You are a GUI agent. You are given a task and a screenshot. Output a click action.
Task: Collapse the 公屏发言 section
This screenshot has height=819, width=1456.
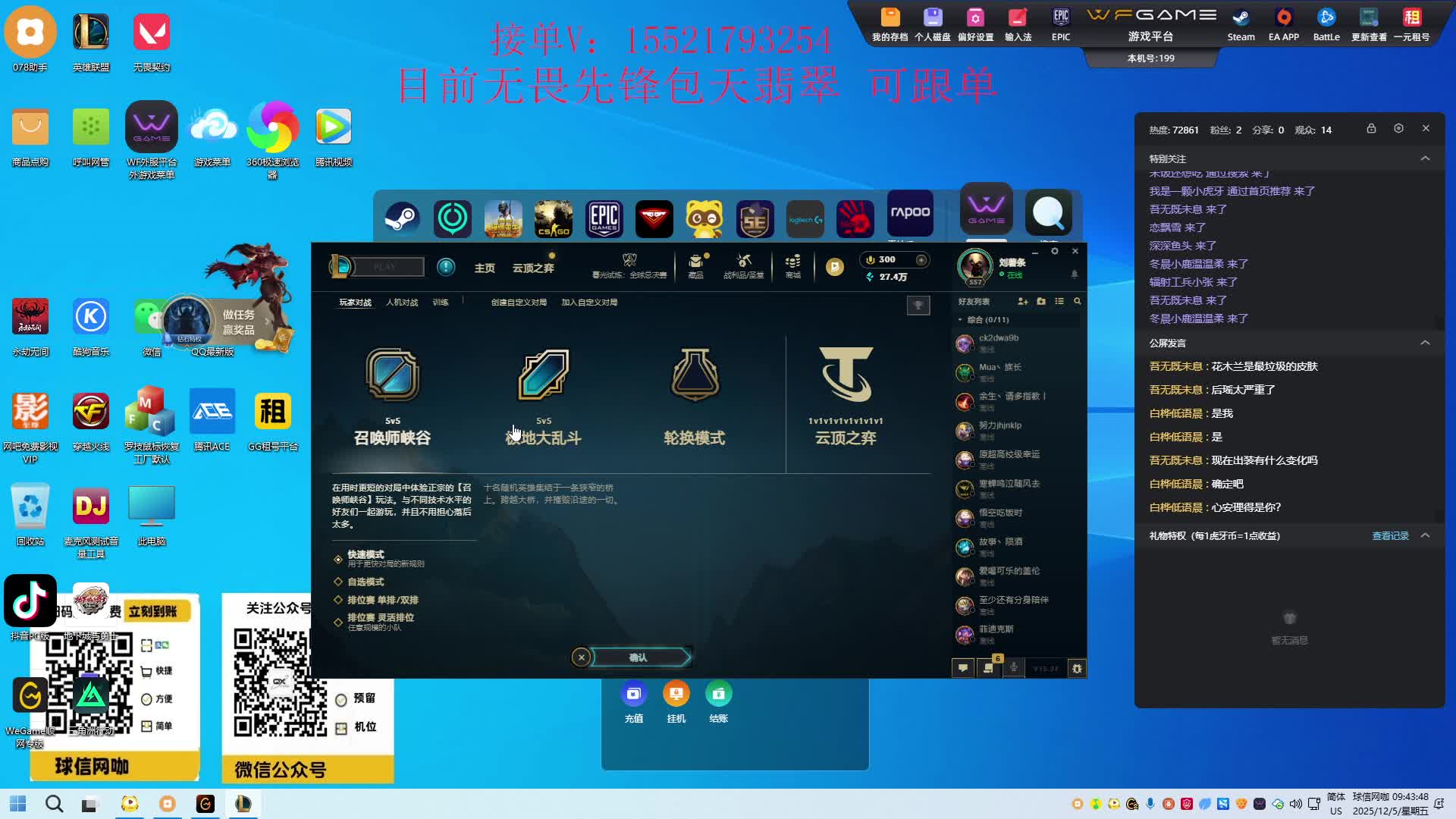click(1425, 343)
